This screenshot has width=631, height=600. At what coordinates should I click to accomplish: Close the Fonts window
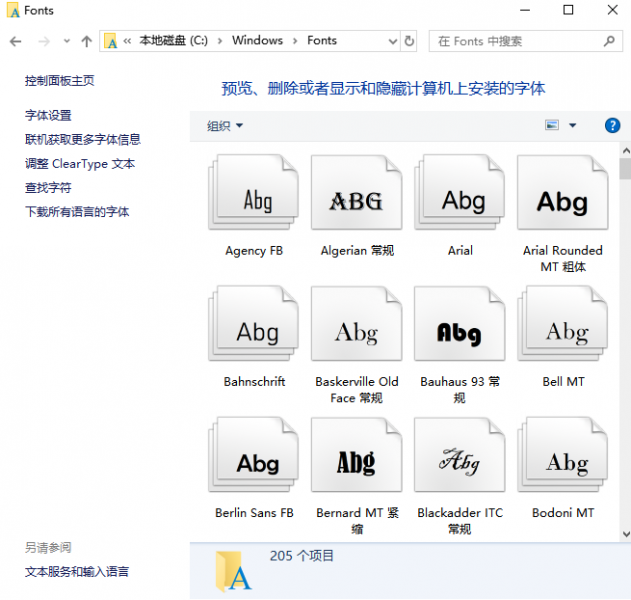pyautogui.click(x=612, y=10)
